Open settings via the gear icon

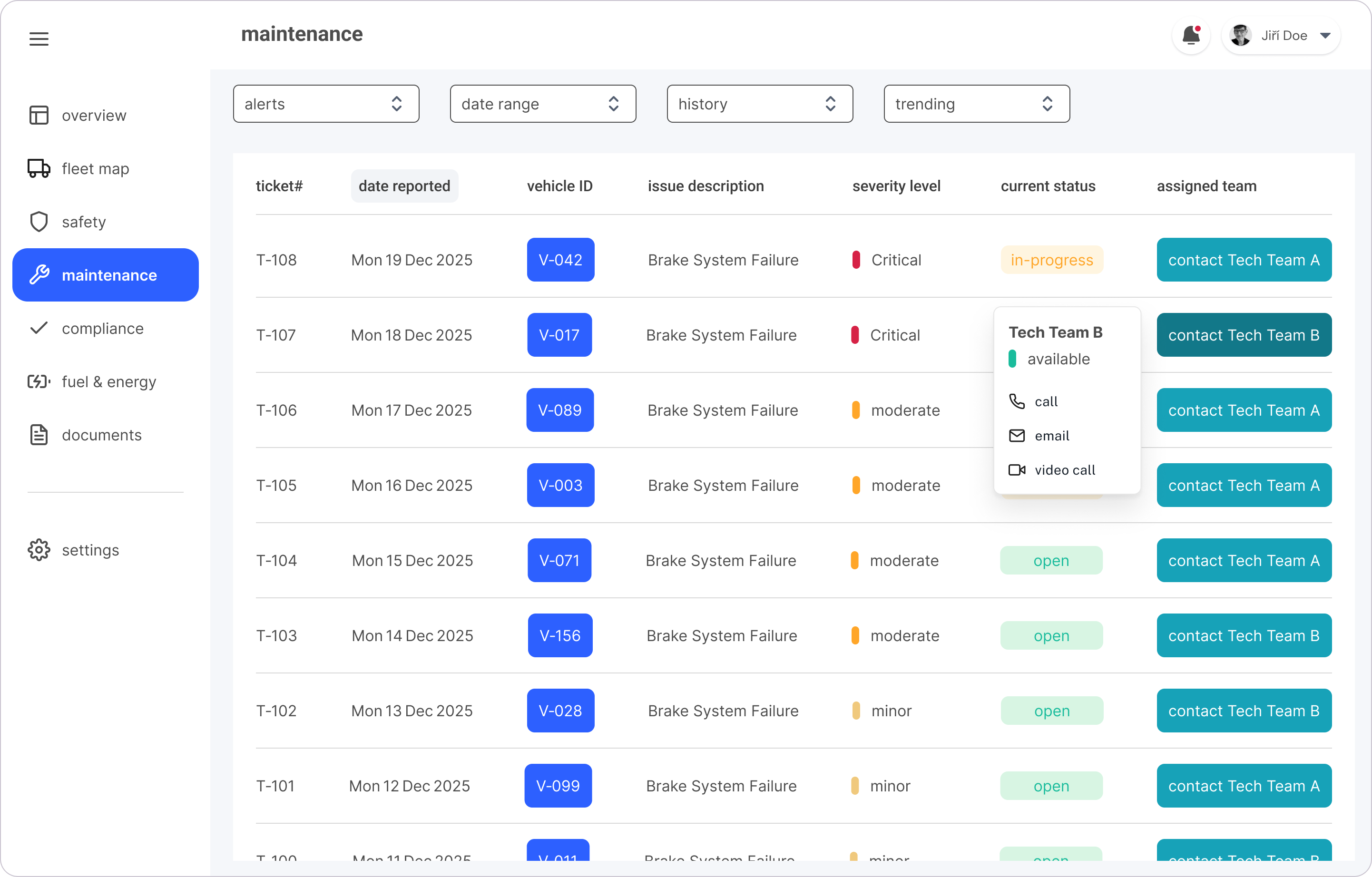(39, 550)
